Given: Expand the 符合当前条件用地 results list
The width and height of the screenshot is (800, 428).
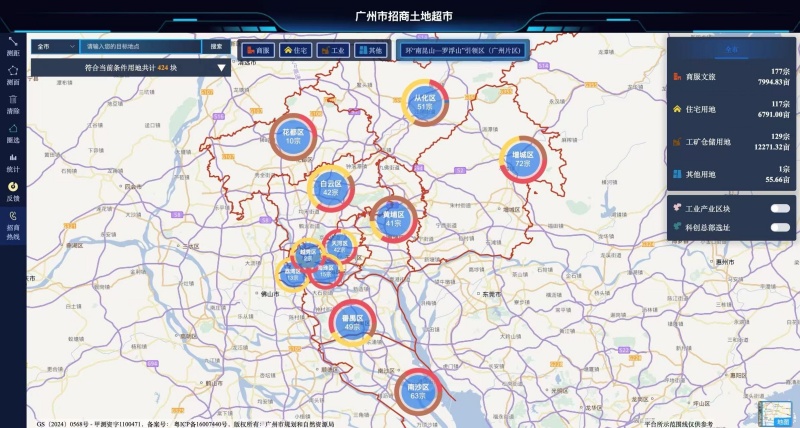Looking at the screenshot, I should tap(222, 68).
